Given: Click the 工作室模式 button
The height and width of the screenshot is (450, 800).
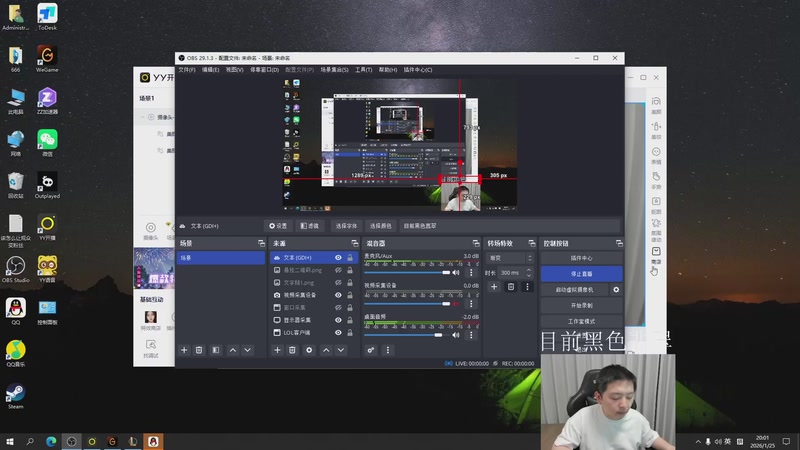Looking at the screenshot, I should tap(582, 321).
